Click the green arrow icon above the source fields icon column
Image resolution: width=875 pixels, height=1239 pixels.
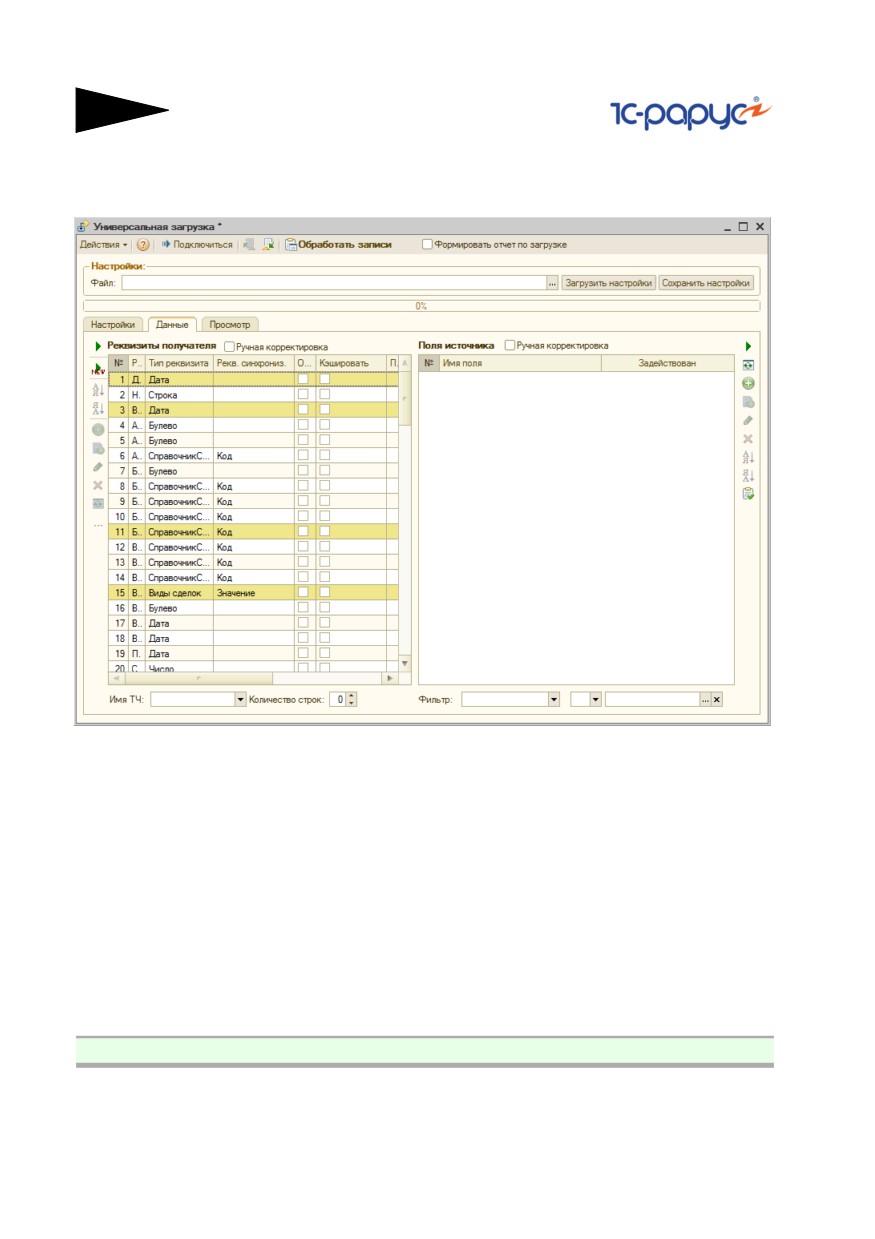coord(748,346)
